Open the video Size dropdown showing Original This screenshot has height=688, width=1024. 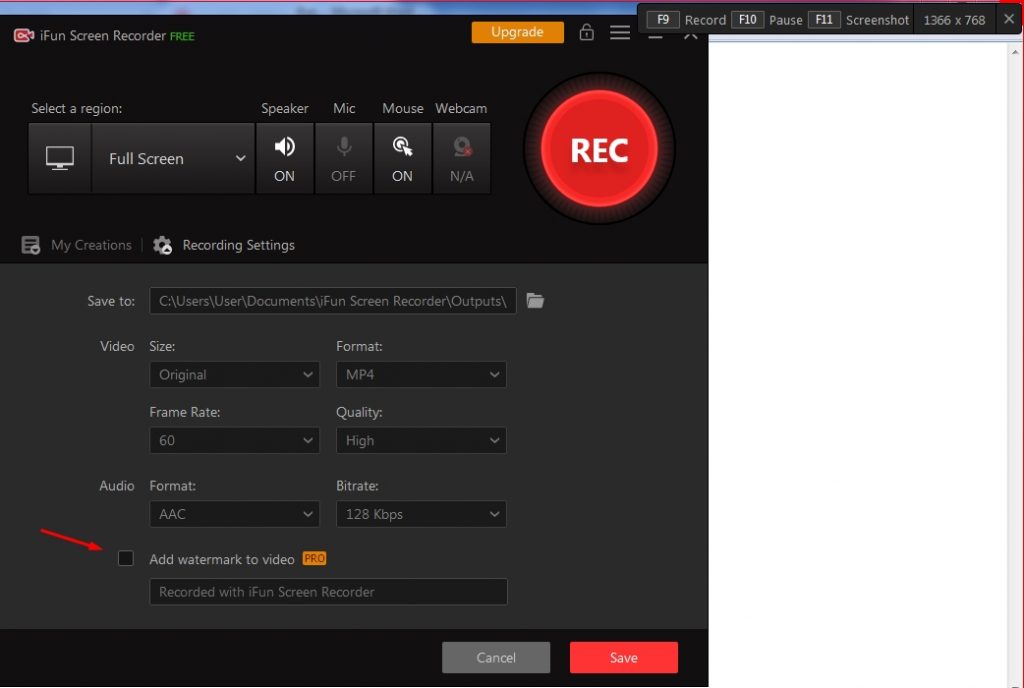coord(234,375)
